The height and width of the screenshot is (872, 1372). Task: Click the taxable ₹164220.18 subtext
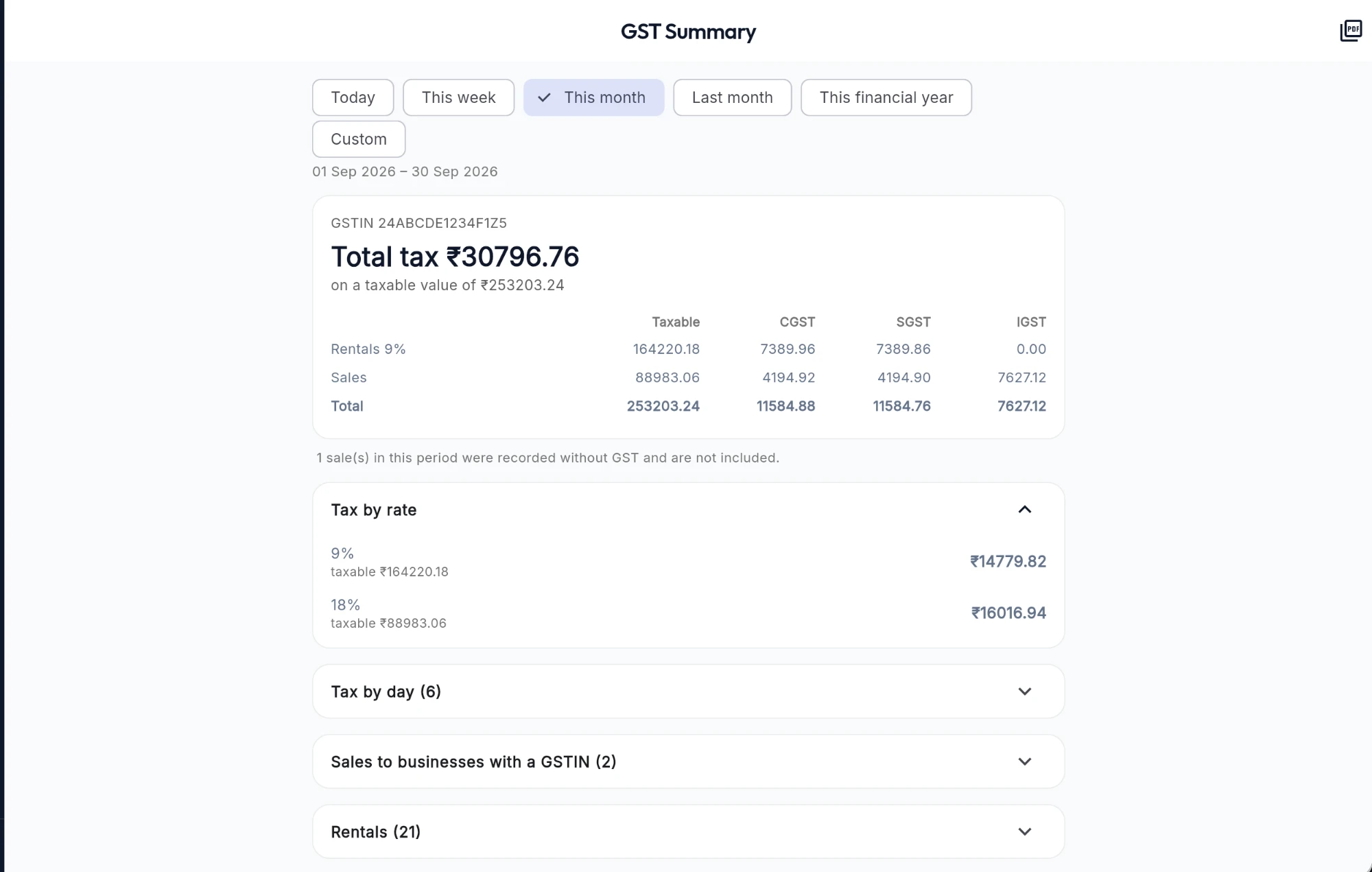point(390,571)
